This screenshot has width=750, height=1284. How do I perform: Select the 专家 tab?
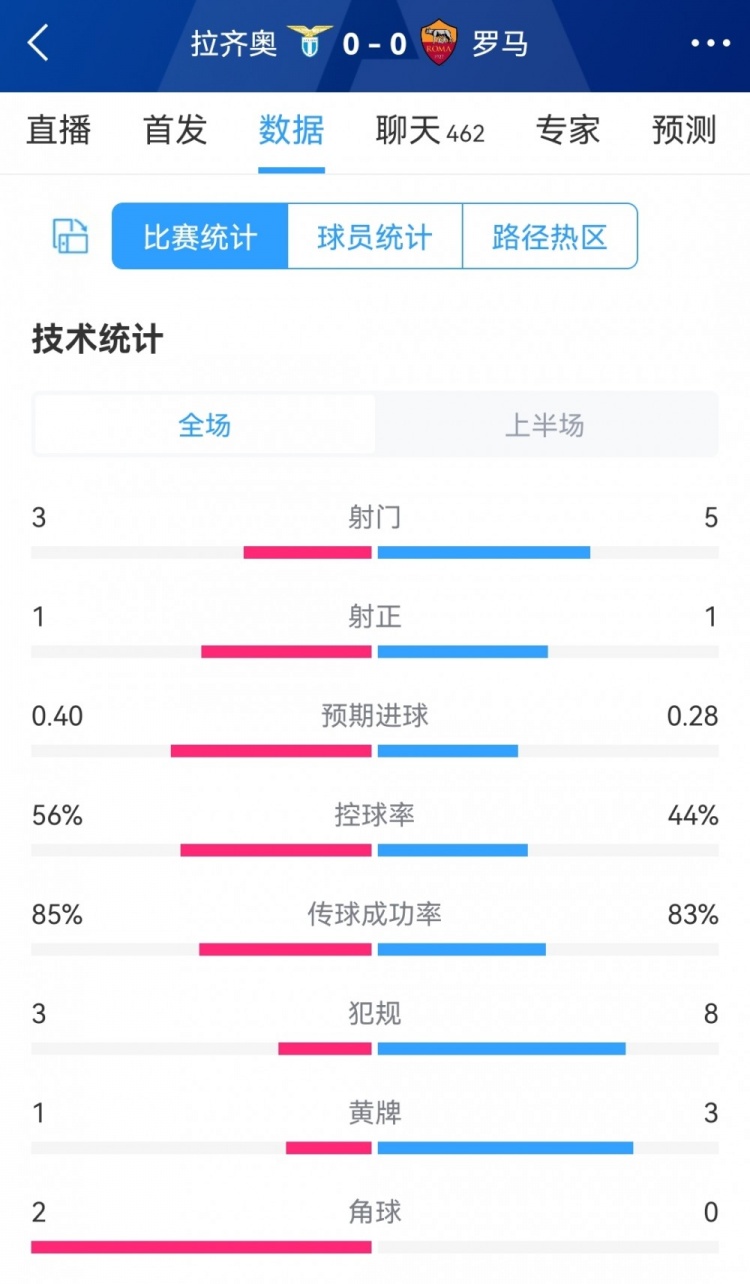point(567,131)
